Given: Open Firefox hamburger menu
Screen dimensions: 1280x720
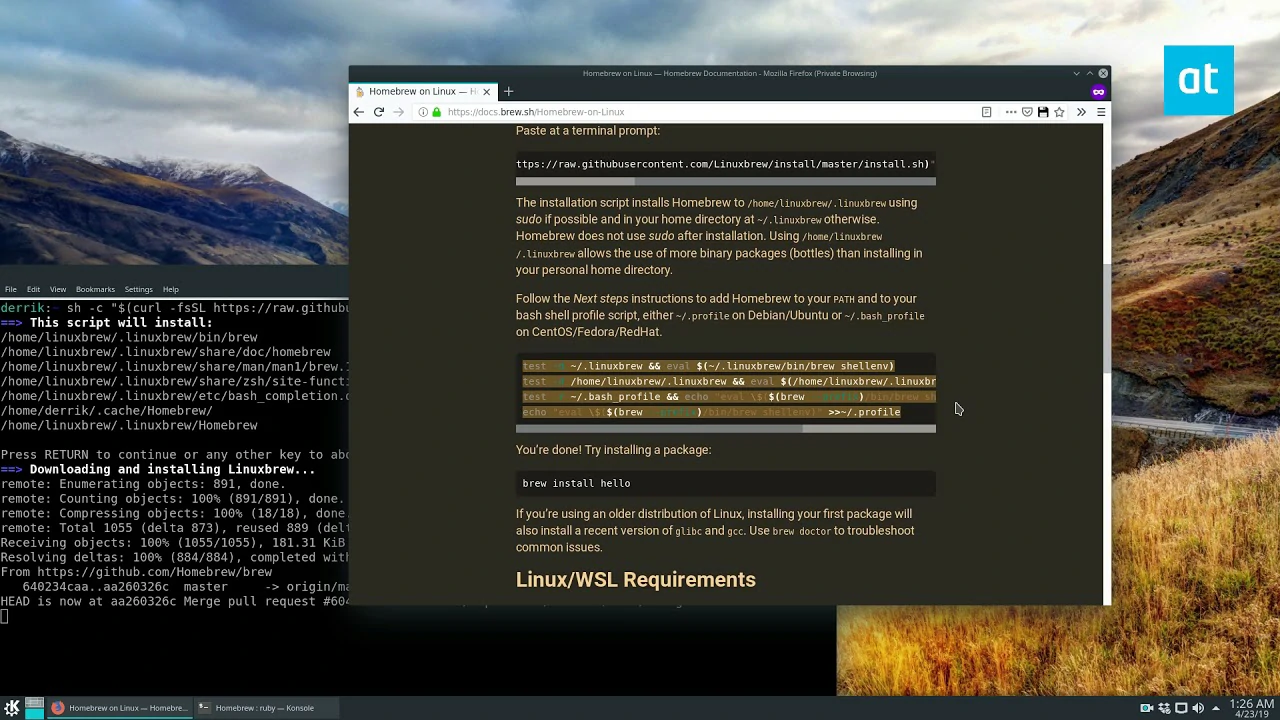Looking at the screenshot, I should pos(1101,112).
